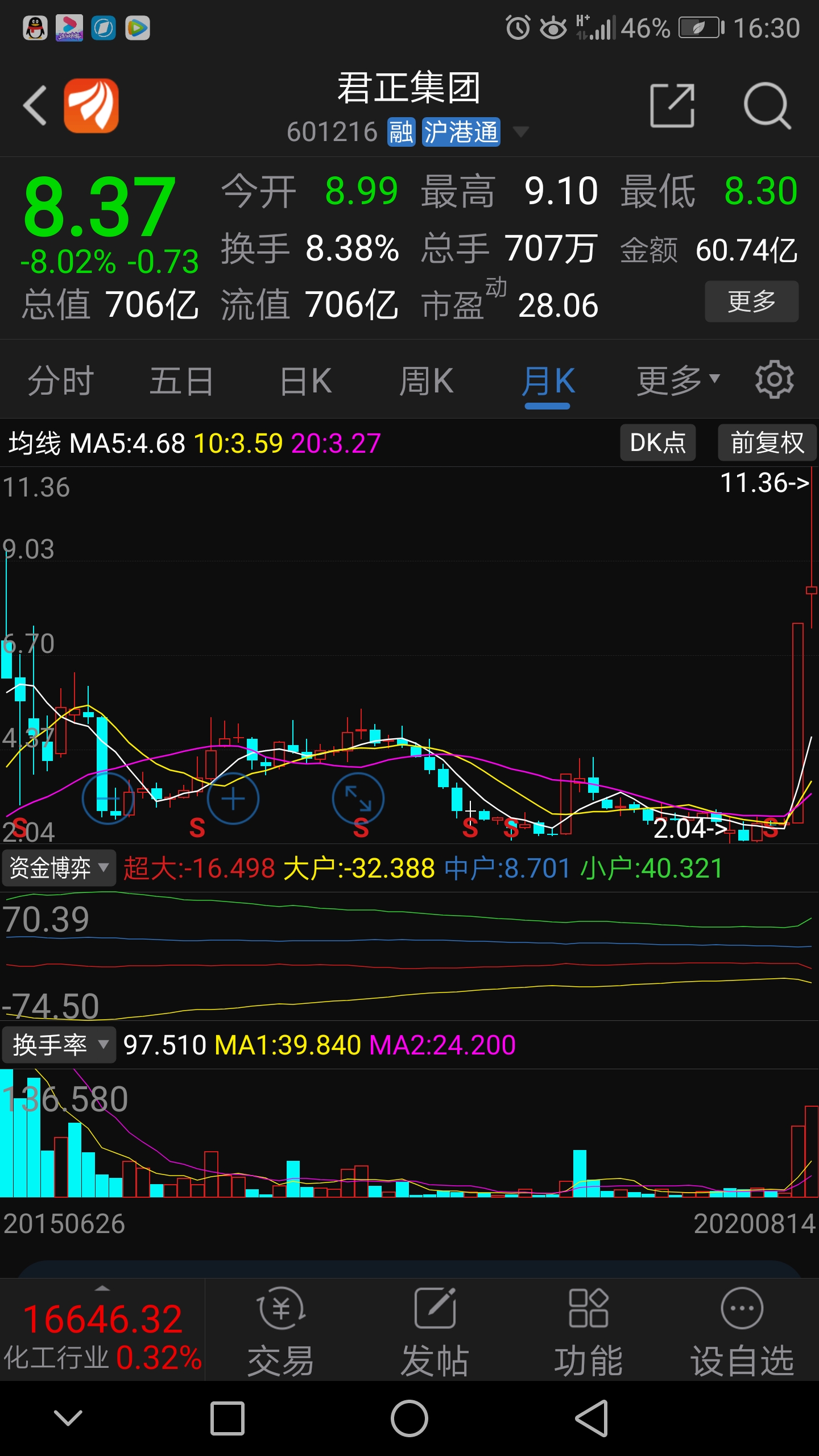
Task: Tap the 更多 quote details button
Action: 752,301
